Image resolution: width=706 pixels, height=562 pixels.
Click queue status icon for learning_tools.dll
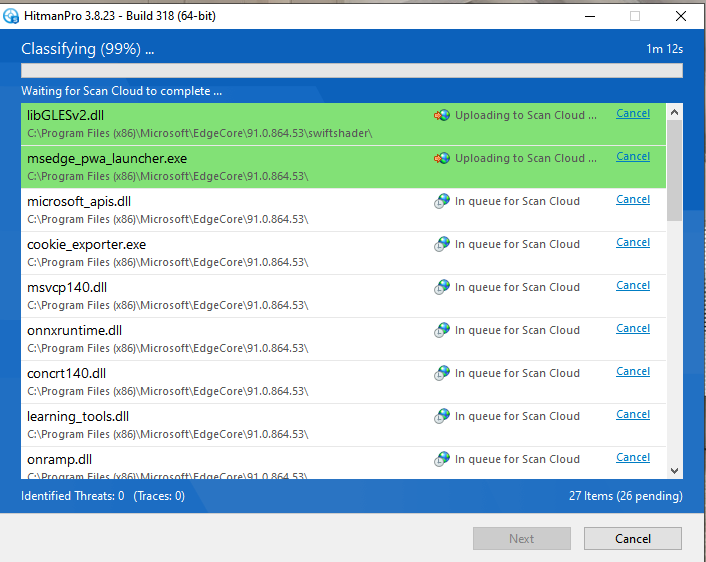pos(442,416)
